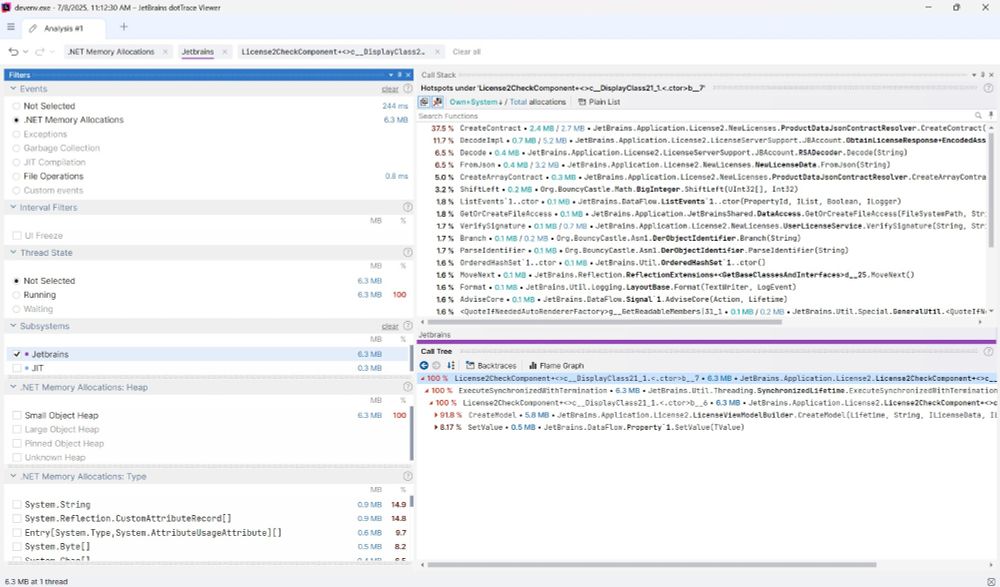1000x587 pixels.
Task: Collapse the Interval Filters section
Action: [13, 207]
